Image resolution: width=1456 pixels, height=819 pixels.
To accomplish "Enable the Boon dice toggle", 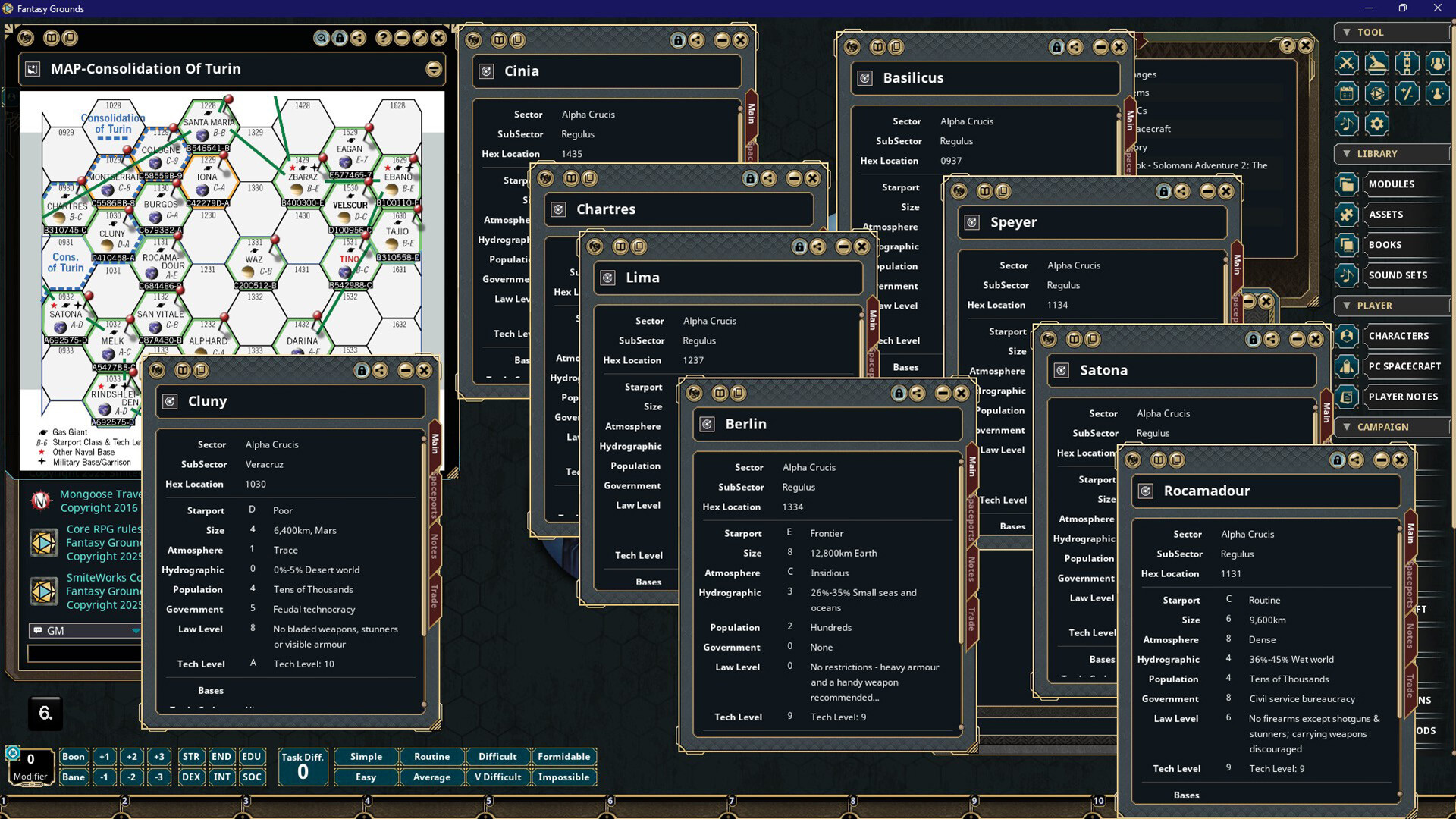I will tap(74, 757).
